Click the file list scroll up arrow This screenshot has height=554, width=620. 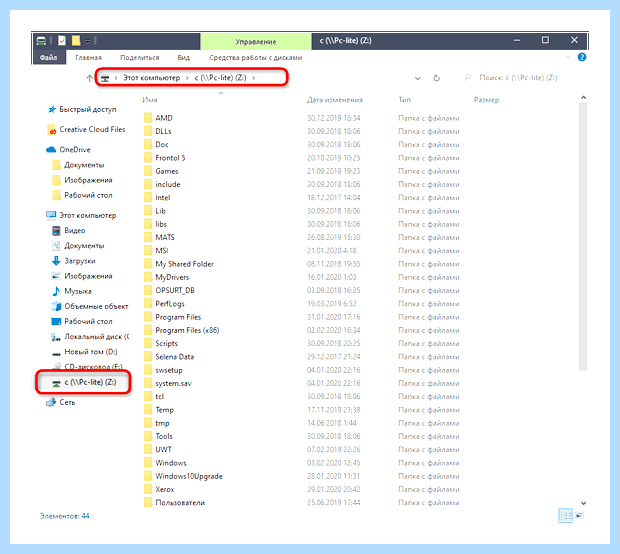(x=583, y=98)
